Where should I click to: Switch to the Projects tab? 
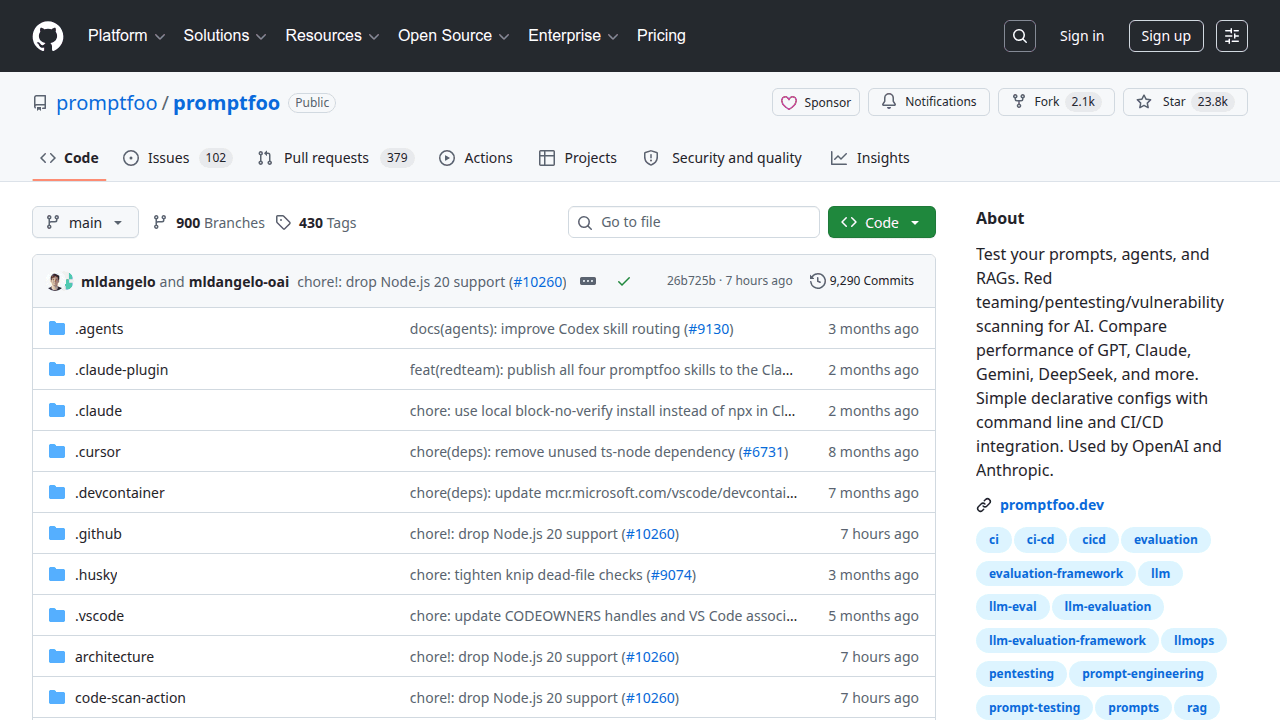coord(578,158)
